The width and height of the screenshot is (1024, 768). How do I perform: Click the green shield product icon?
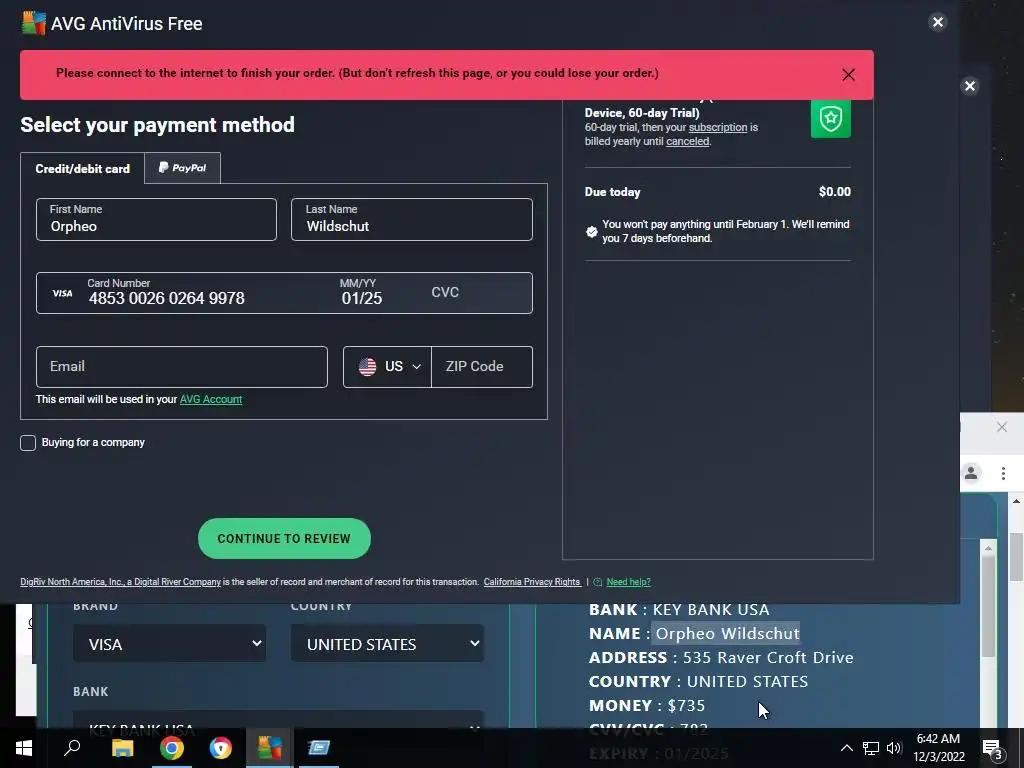coord(831,118)
